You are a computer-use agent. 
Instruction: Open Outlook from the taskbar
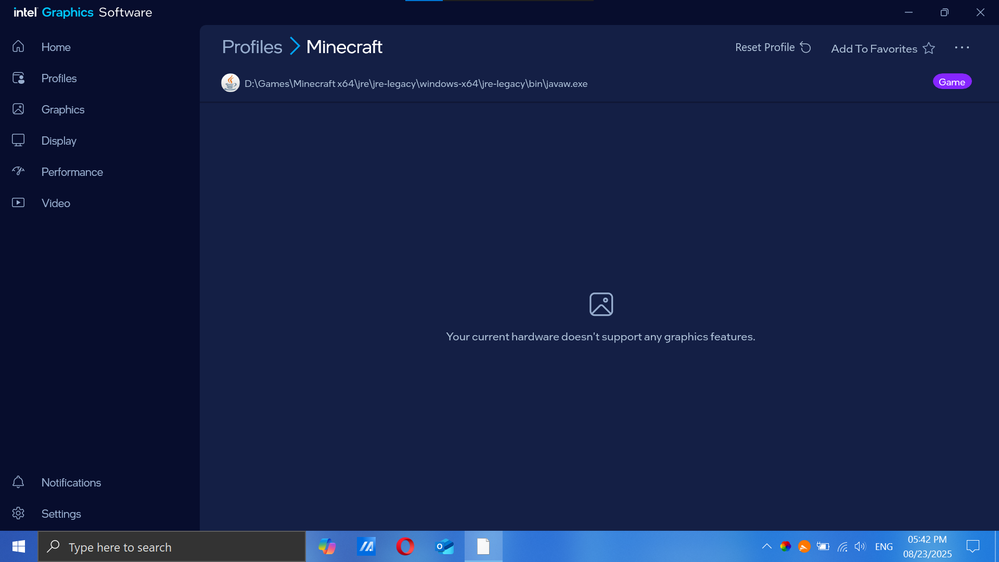pos(444,547)
